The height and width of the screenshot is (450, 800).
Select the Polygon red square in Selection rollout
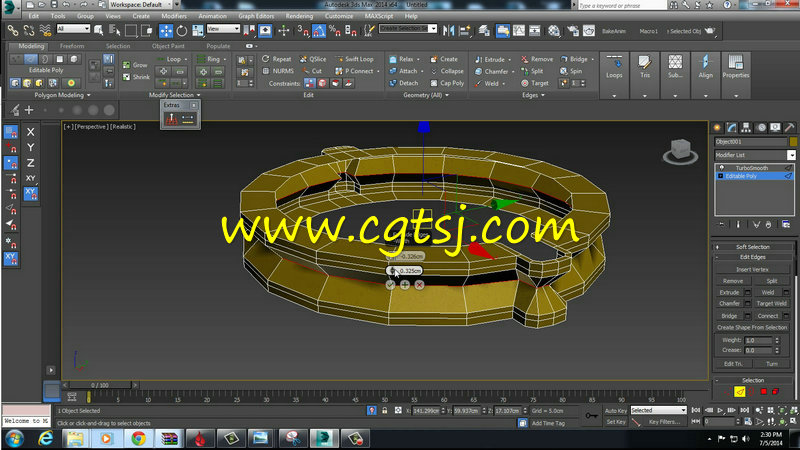(x=764, y=391)
